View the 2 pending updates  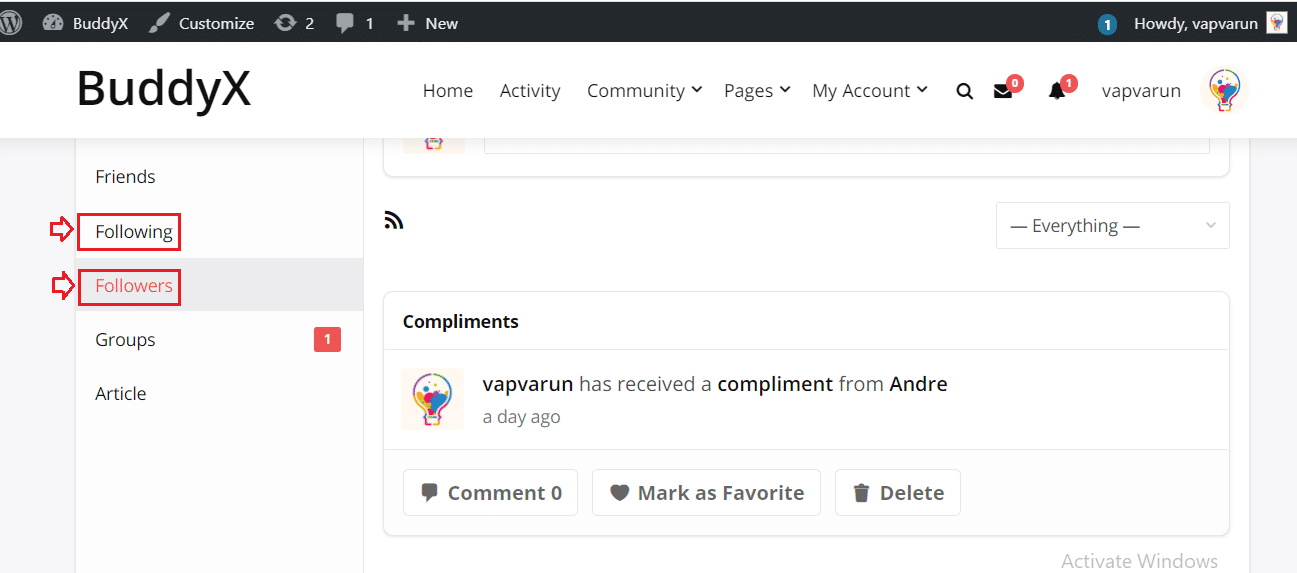point(294,23)
